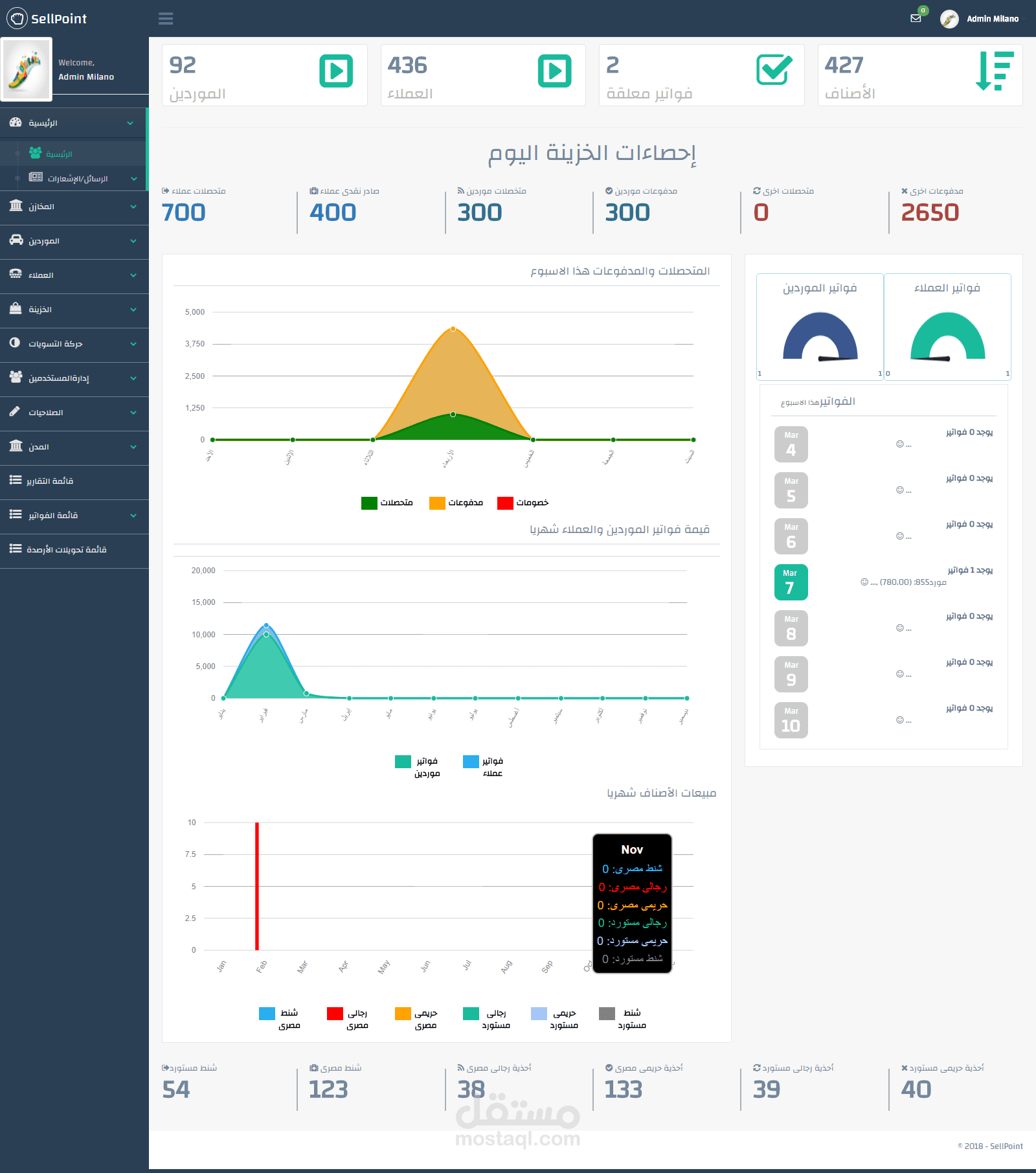Click the users icon beside إدارةالمستخدمين

coord(16,377)
